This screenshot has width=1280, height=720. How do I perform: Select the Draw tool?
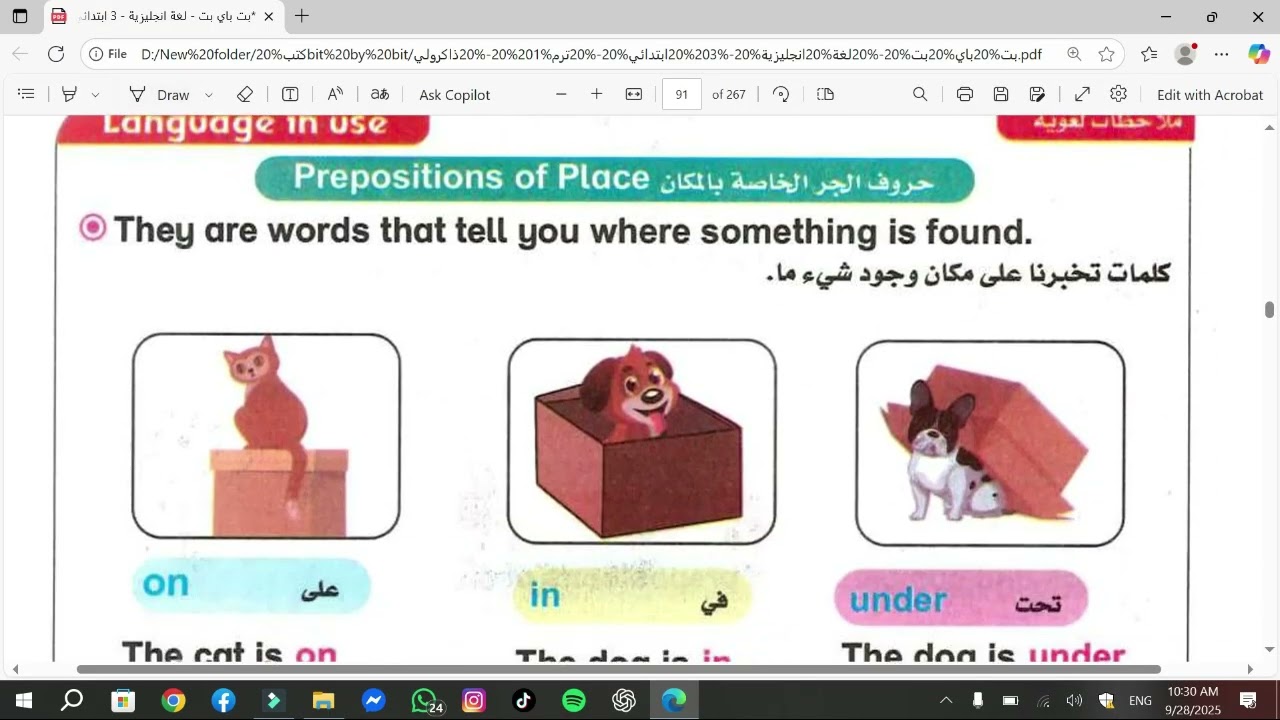159,94
